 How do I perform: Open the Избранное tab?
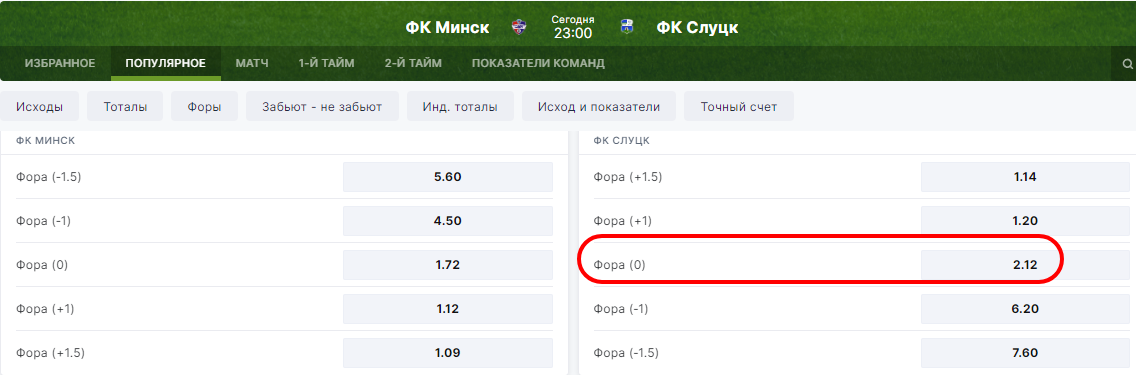(60, 64)
